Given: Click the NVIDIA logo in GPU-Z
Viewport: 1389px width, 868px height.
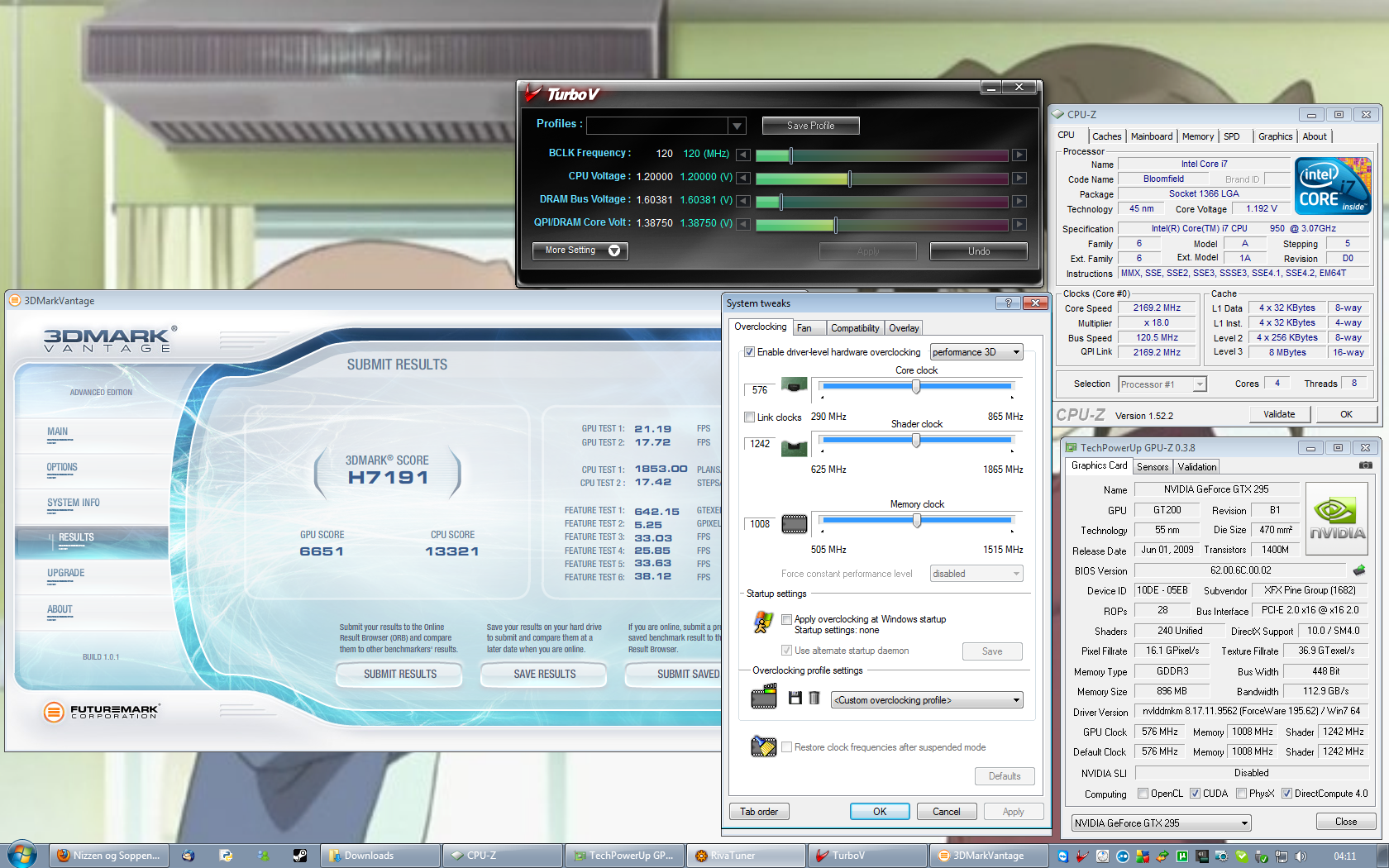Looking at the screenshot, I should tap(1337, 519).
